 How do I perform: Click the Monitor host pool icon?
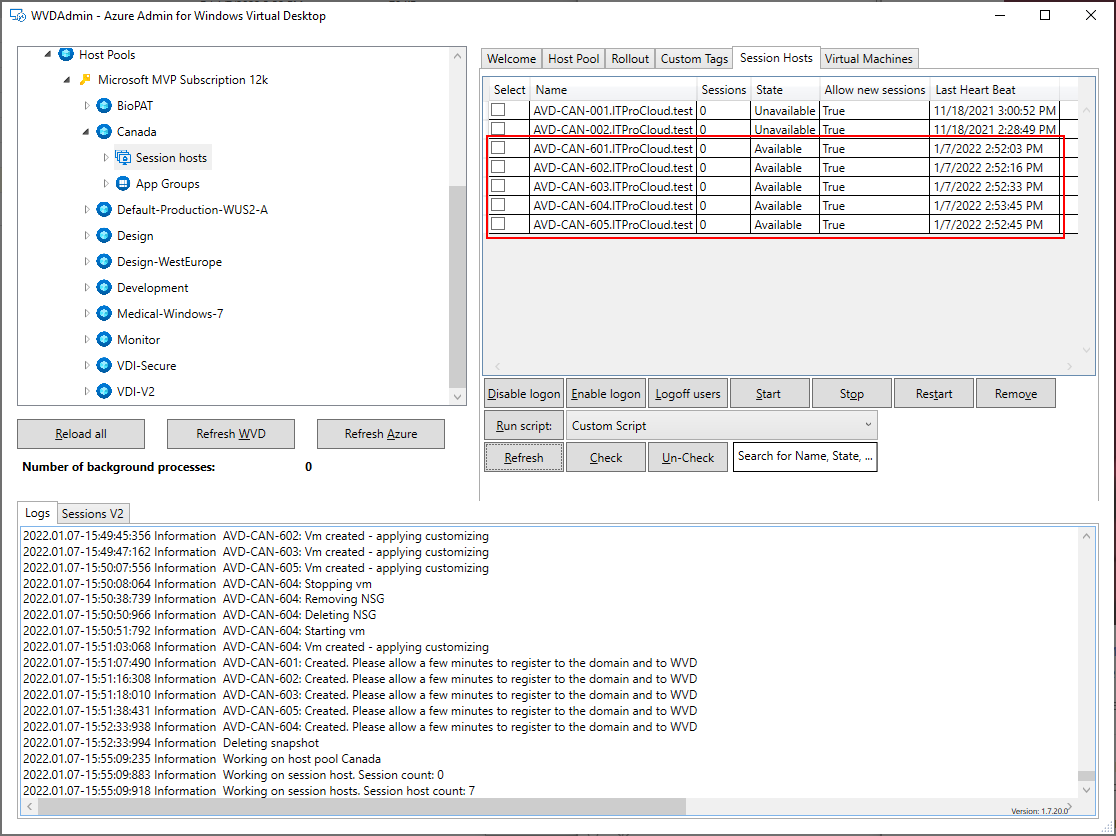click(x=105, y=339)
